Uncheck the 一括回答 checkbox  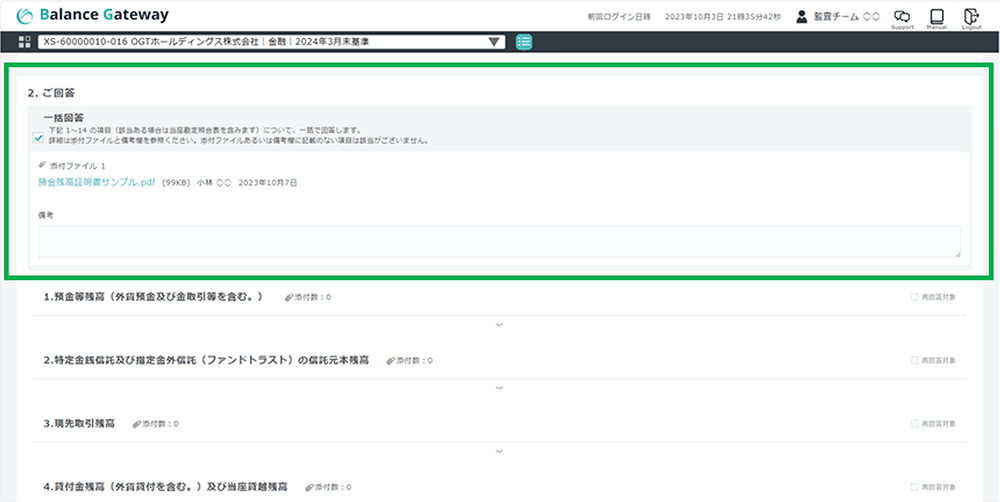38,139
